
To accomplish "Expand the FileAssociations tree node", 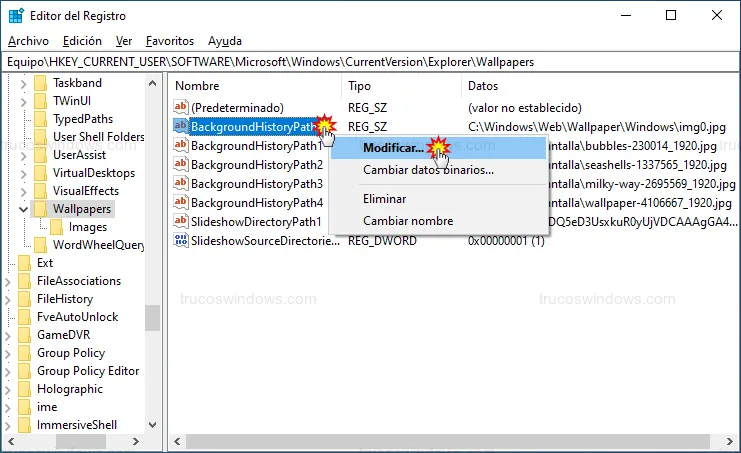I will (8, 281).
